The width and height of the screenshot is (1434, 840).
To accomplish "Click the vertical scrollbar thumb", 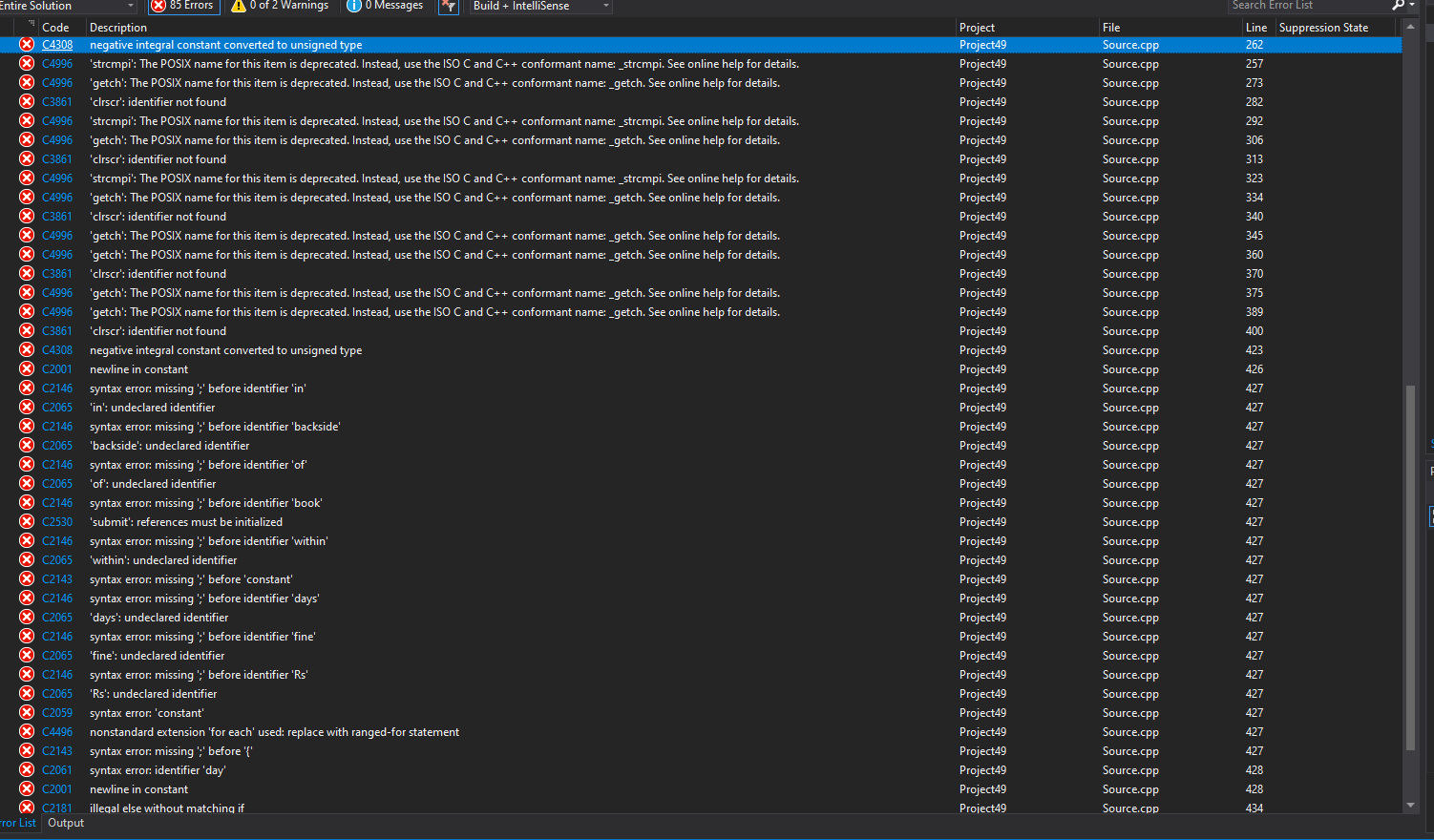I will point(1410,567).
